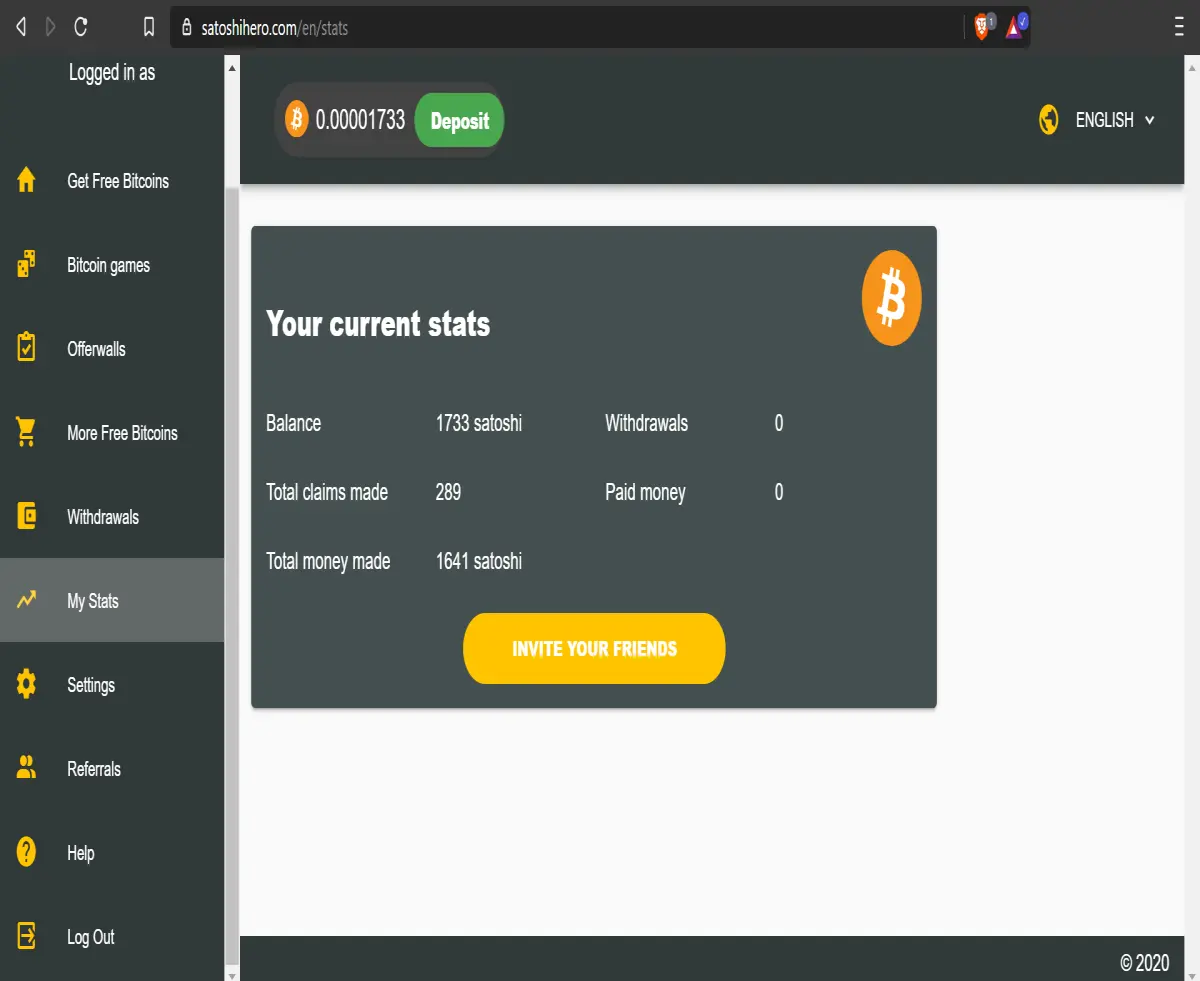Viewport: 1200px width, 981px height.
Task: Click the wallet icon beside Withdrawals
Action: tap(27, 516)
